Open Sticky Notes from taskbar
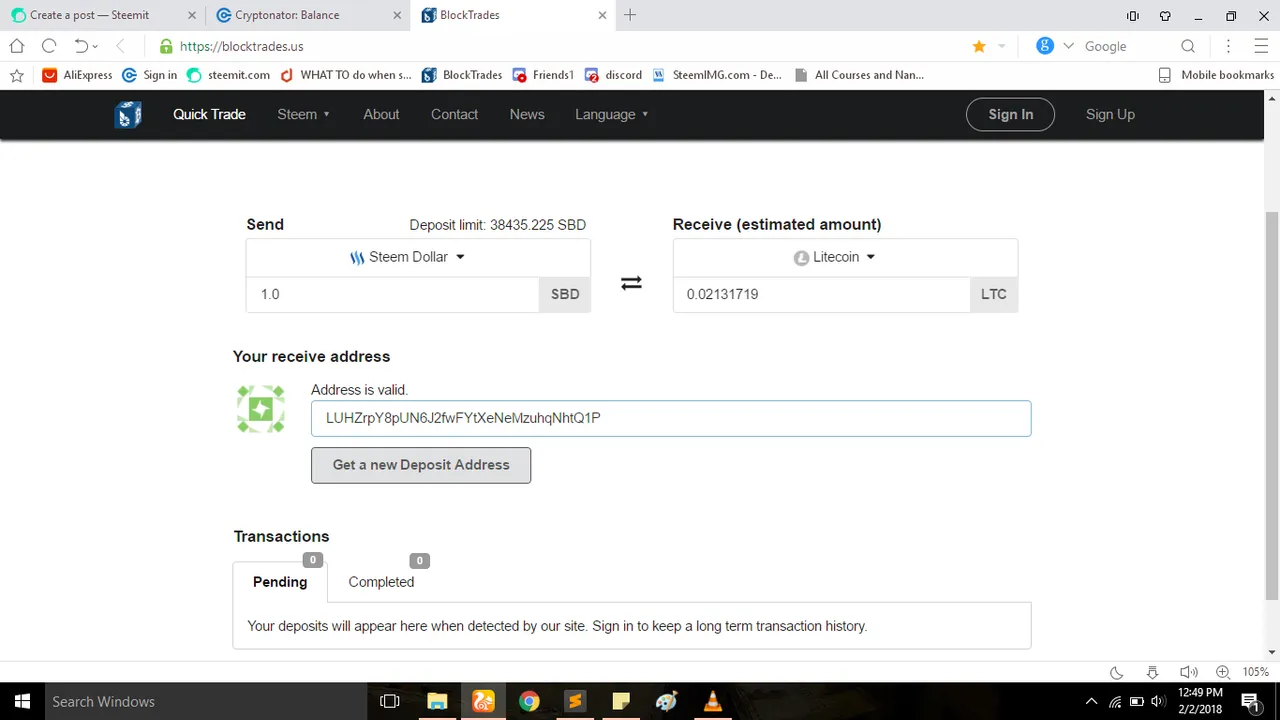Screen dimensions: 1280x720 (x=621, y=701)
